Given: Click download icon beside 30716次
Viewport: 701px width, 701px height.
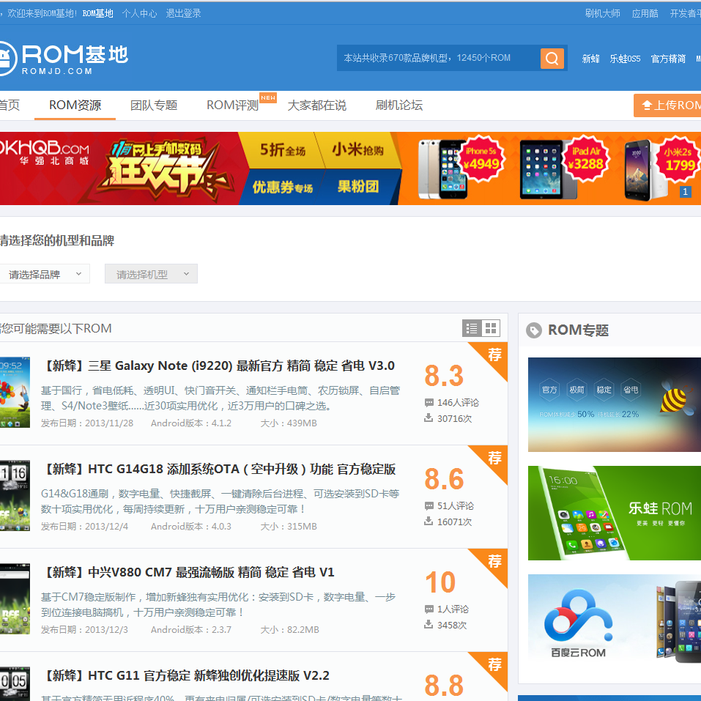Looking at the screenshot, I should point(428,418).
